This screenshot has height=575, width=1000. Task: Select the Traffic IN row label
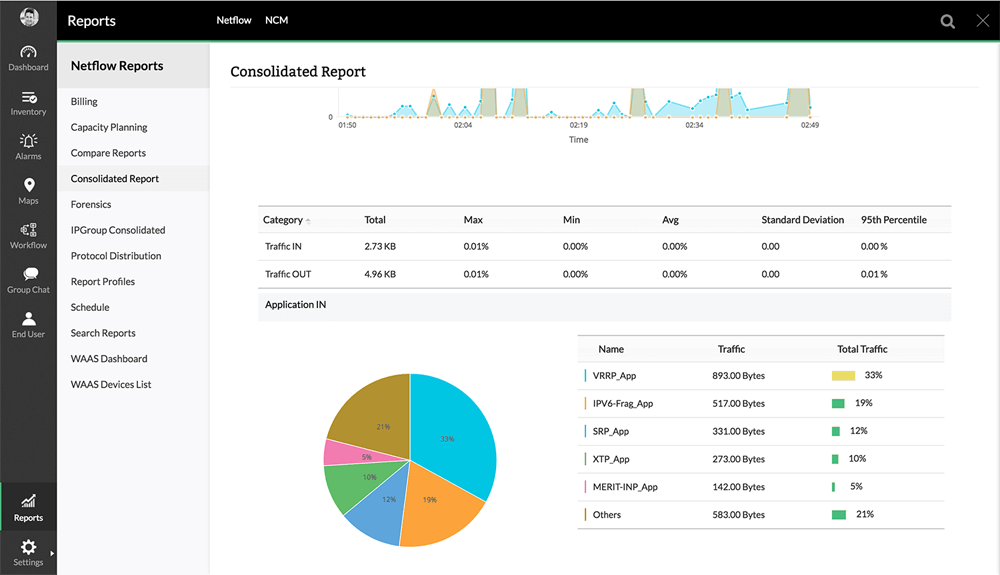tap(283, 247)
